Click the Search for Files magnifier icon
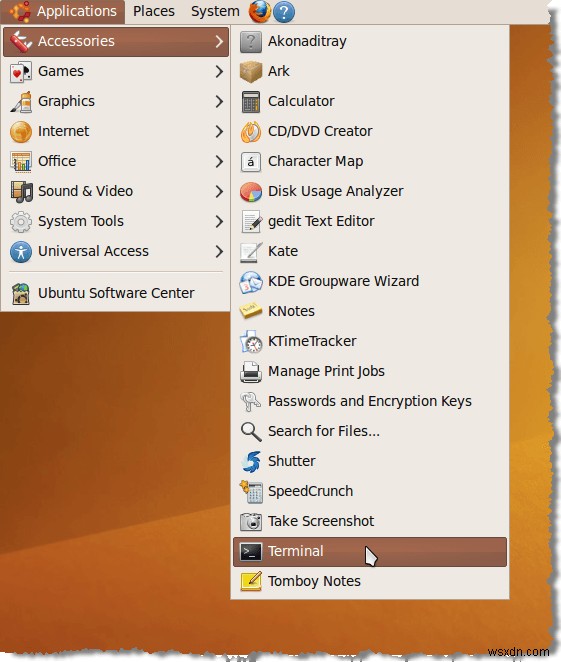The image size is (561, 662). (251, 432)
